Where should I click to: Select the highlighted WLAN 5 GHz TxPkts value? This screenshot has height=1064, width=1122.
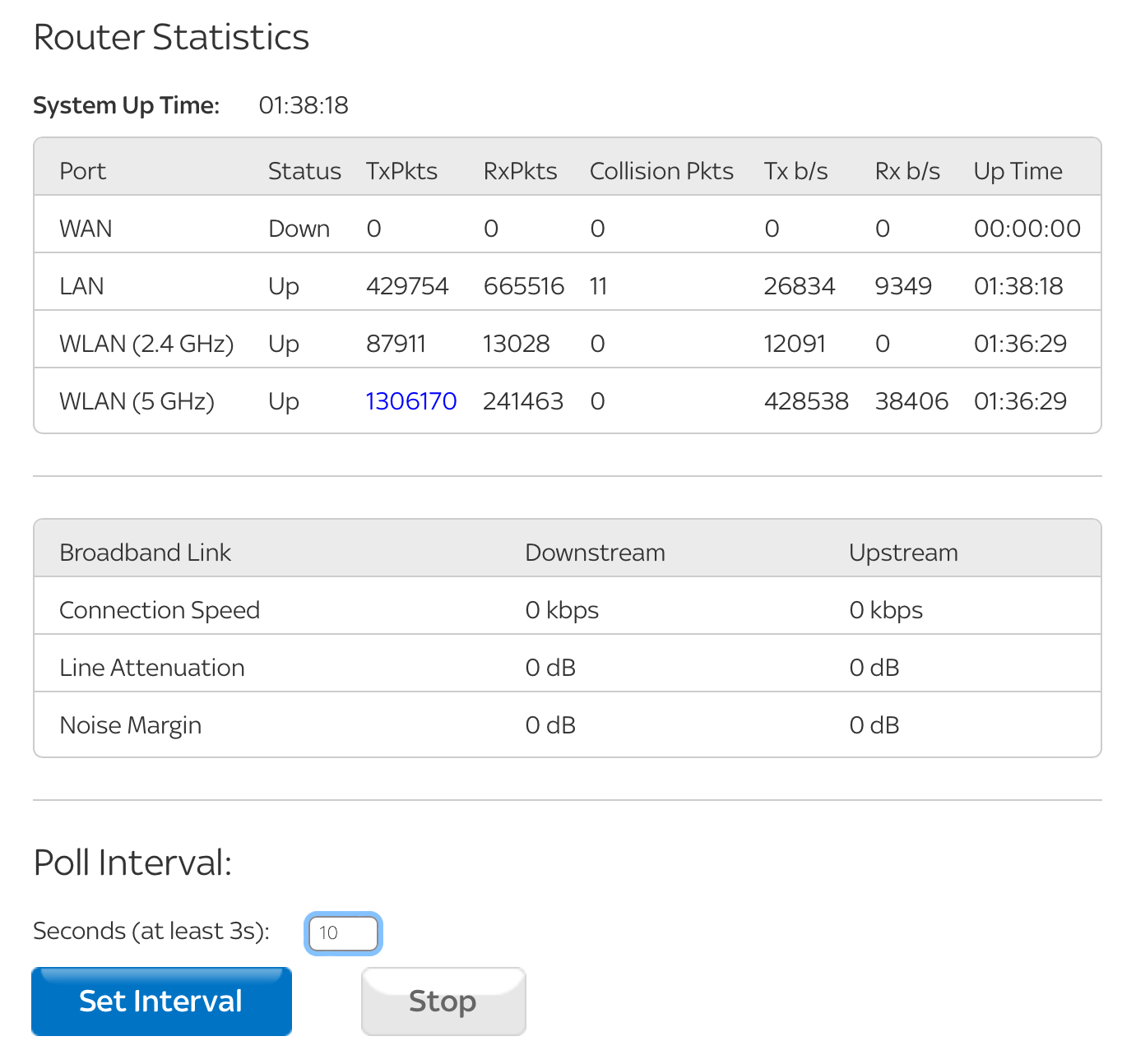click(x=410, y=401)
